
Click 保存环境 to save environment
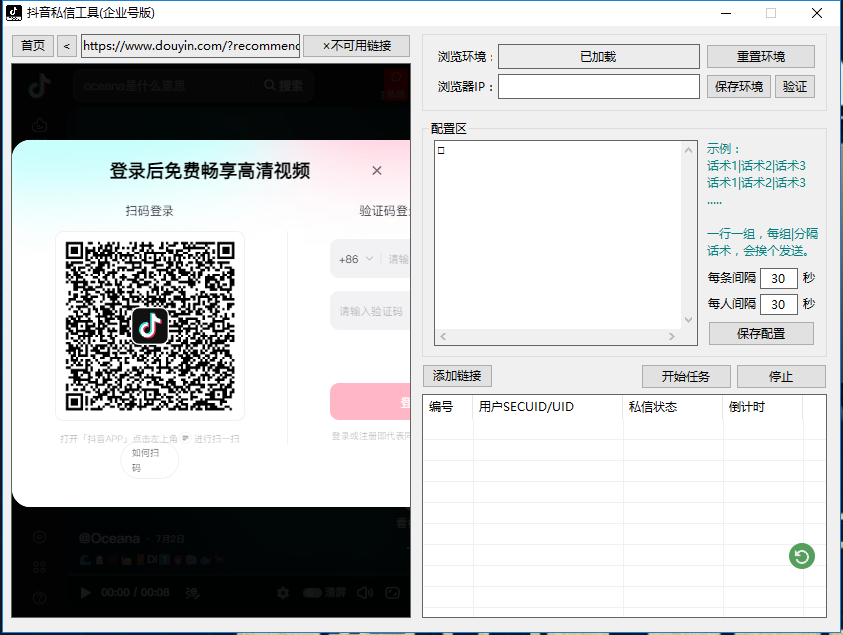[739, 87]
